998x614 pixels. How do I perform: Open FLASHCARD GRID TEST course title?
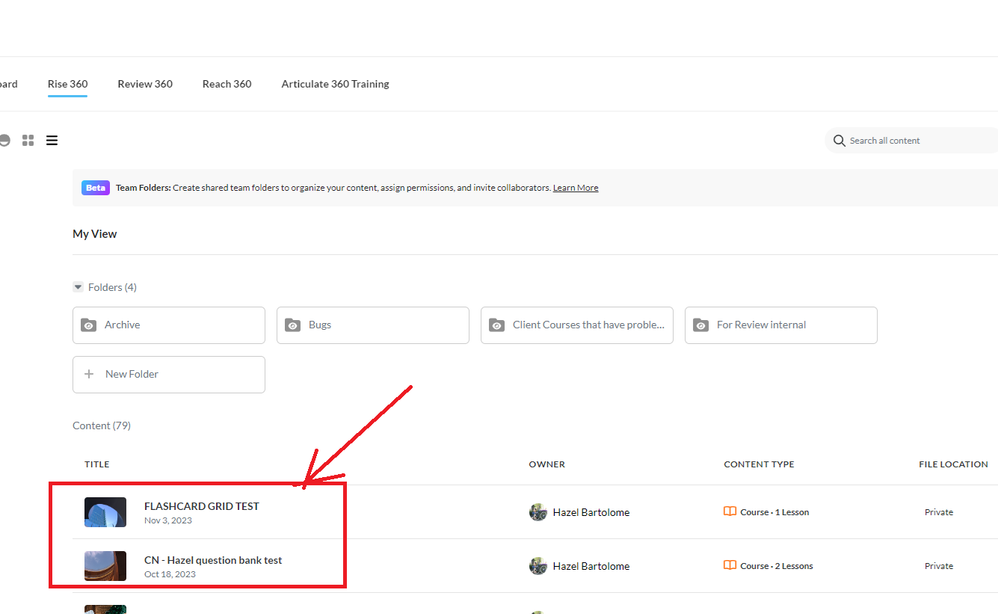tap(201, 506)
